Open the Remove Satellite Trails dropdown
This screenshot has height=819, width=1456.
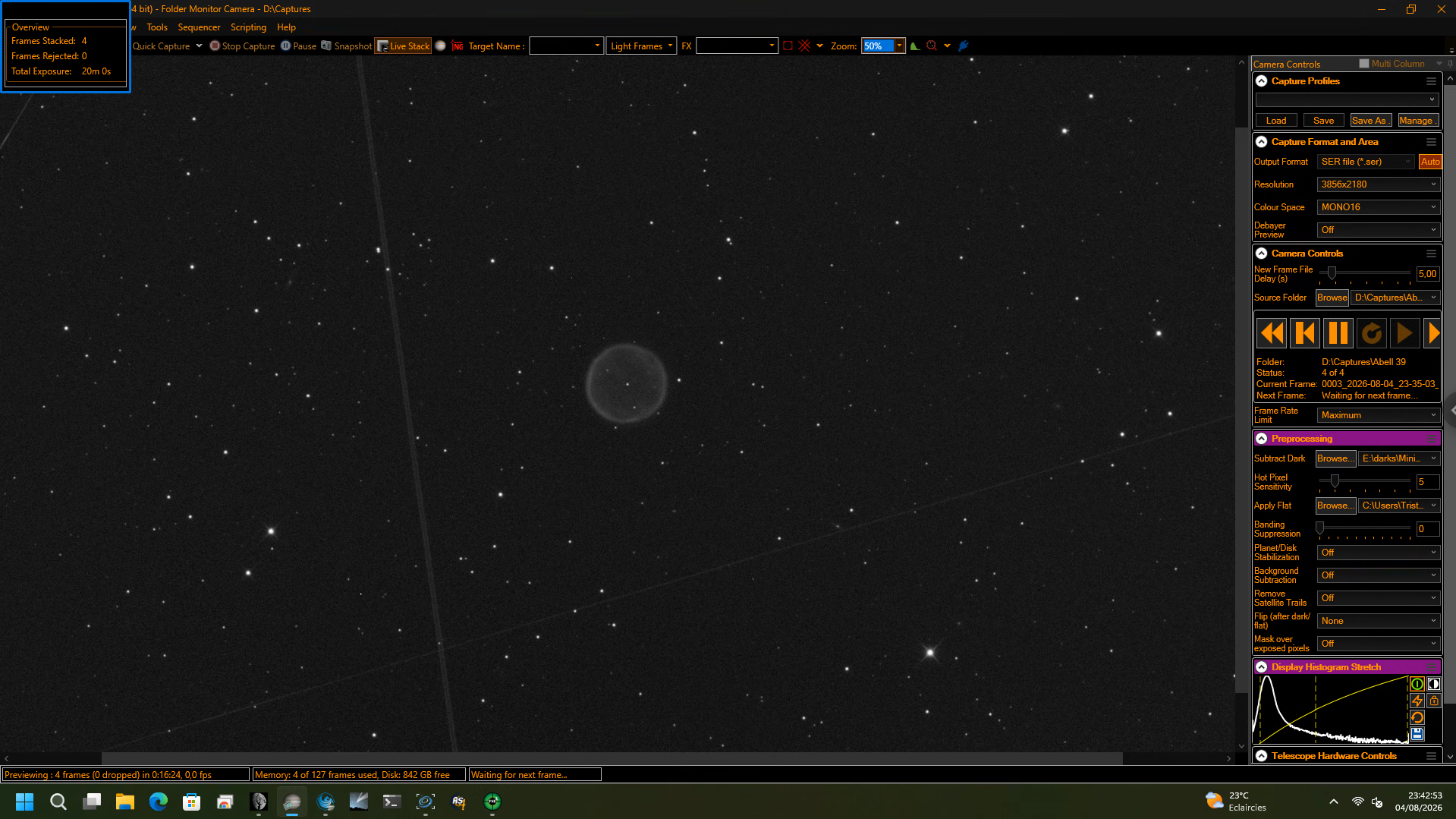(x=1378, y=598)
